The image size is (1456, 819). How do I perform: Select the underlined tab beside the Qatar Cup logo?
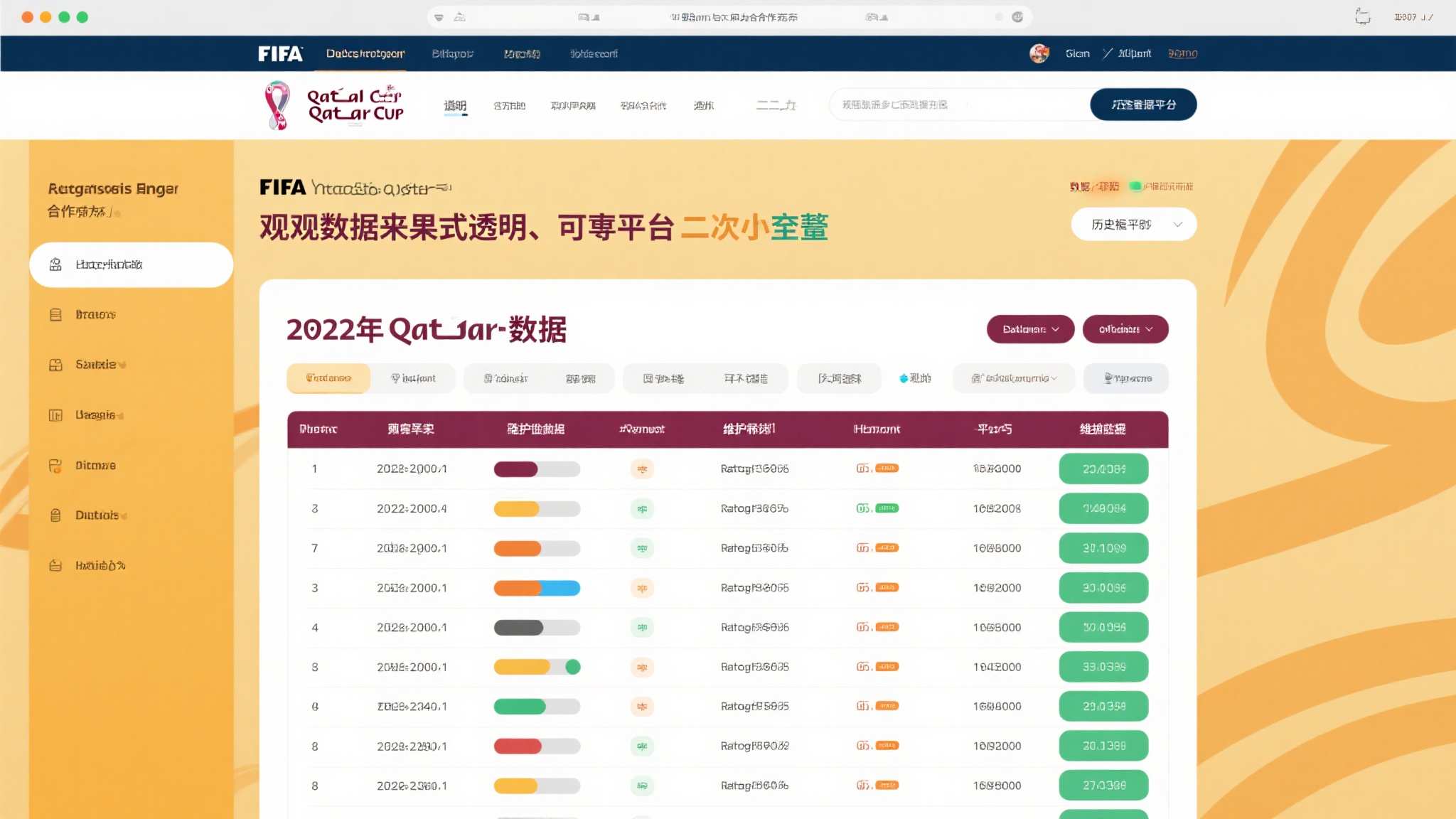point(455,105)
